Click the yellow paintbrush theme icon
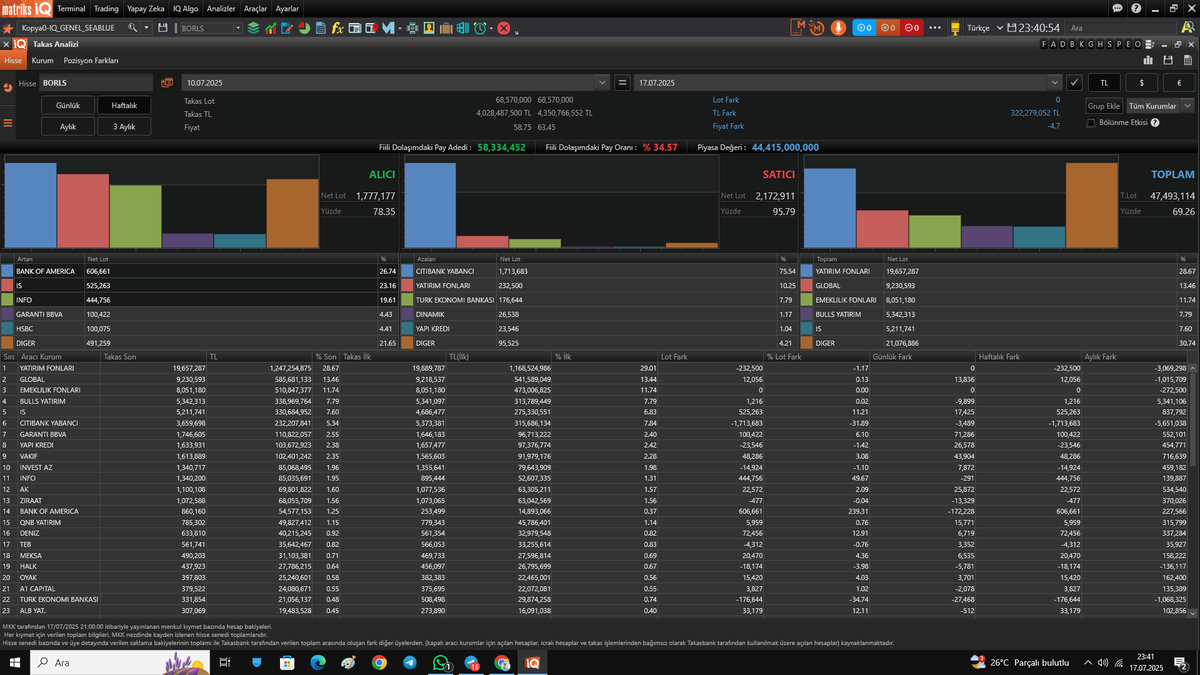 956,28
